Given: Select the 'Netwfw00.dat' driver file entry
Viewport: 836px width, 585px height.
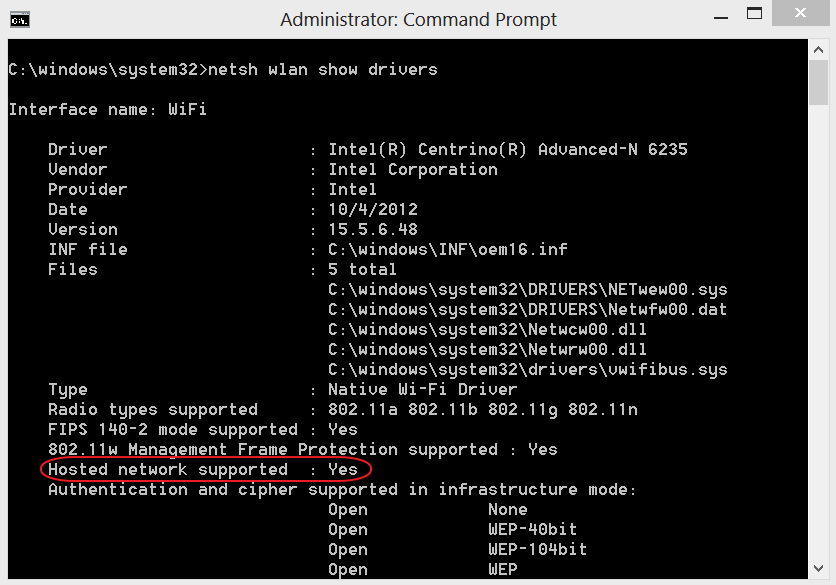Looking at the screenshot, I should point(525,309).
